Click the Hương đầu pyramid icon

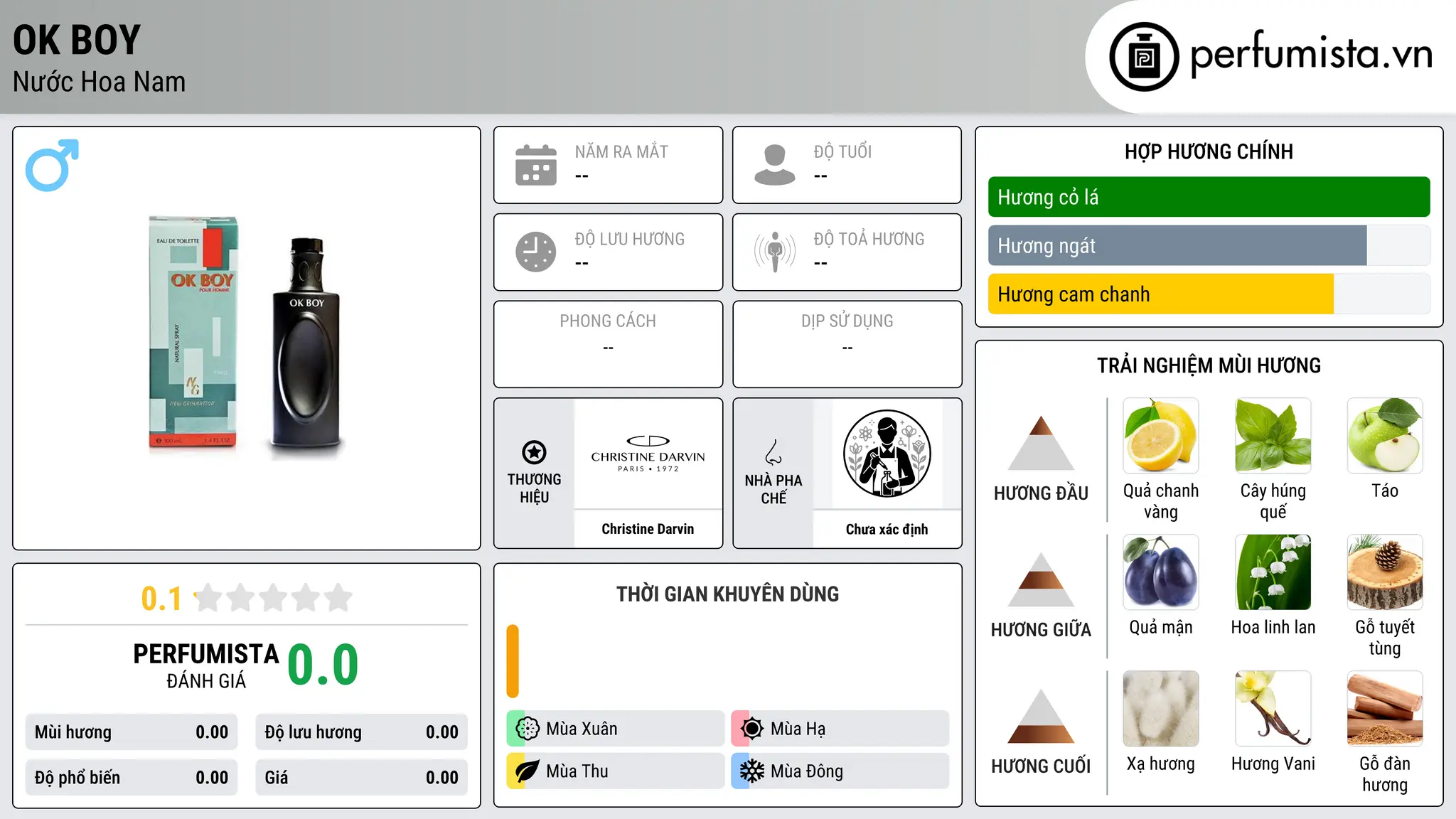[x=1041, y=443]
